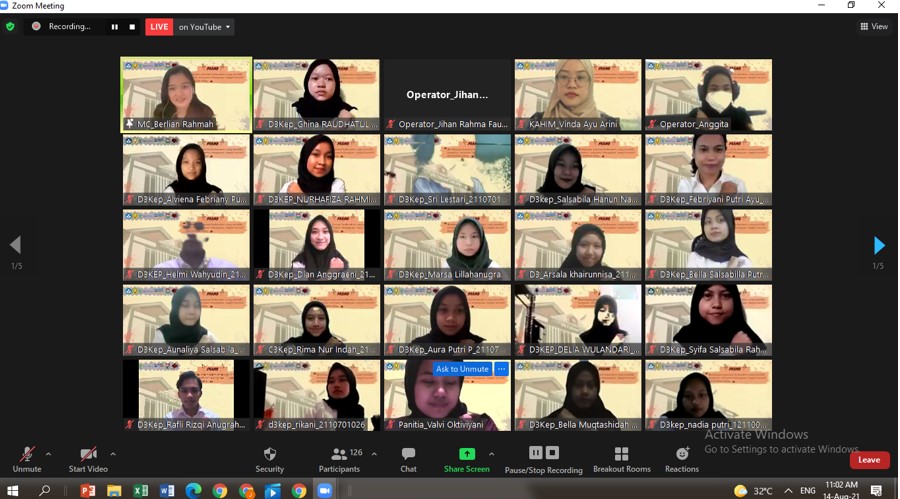Expand video options arrow next to Start Video

tap(113, 454)
